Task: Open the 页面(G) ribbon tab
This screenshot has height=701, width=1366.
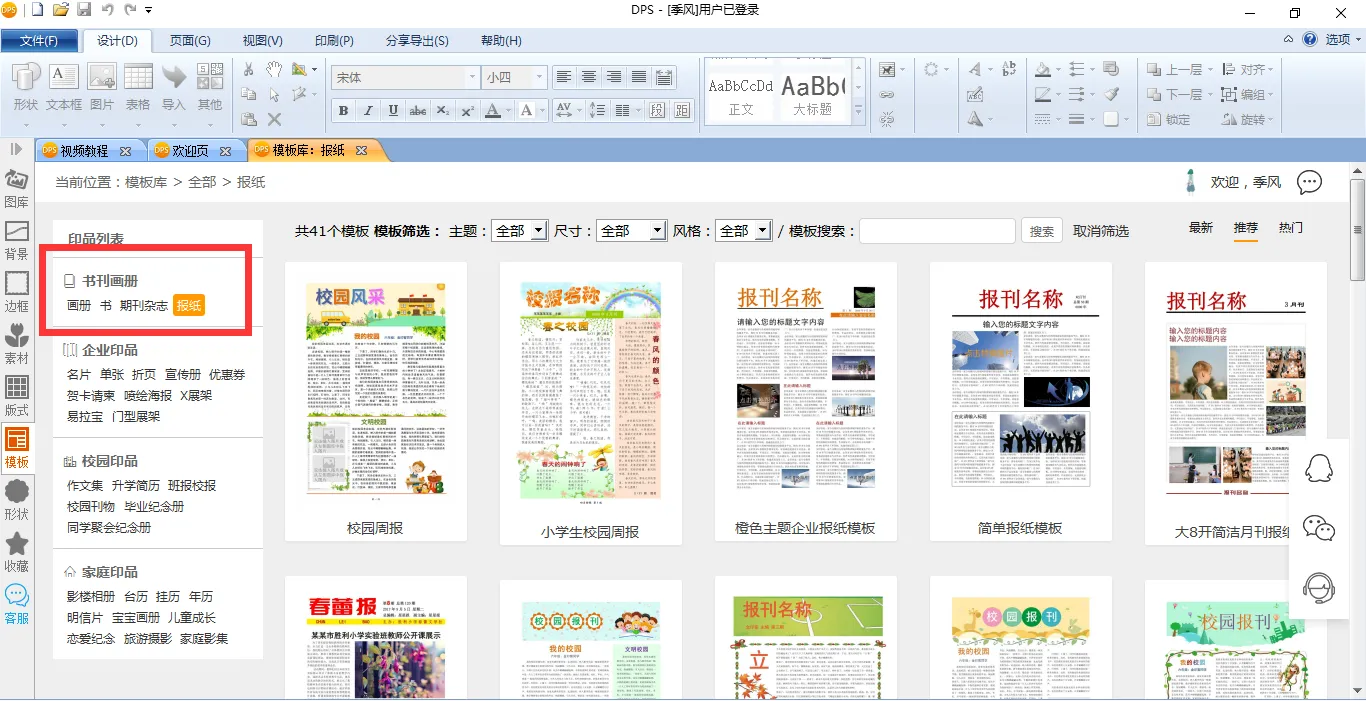Action: coord(189,41)
